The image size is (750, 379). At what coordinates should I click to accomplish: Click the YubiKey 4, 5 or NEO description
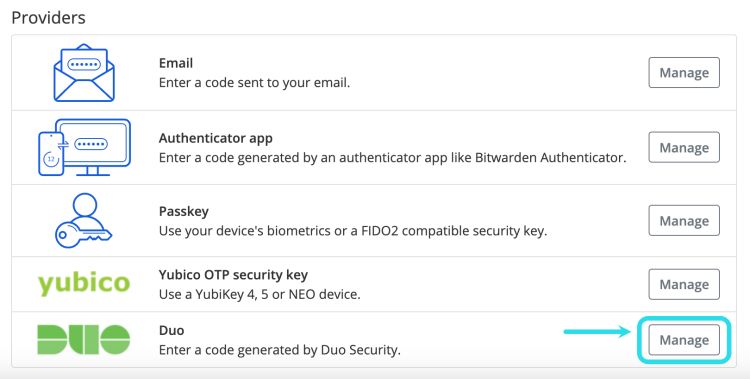(x=260, y=294)
